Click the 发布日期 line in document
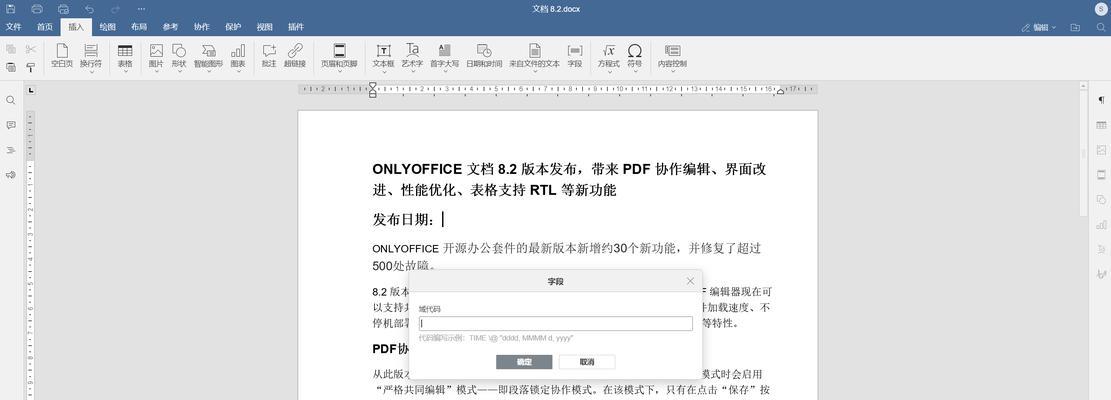The height and width of the screenshot is (400, 1111). click(x=407, y=220)
